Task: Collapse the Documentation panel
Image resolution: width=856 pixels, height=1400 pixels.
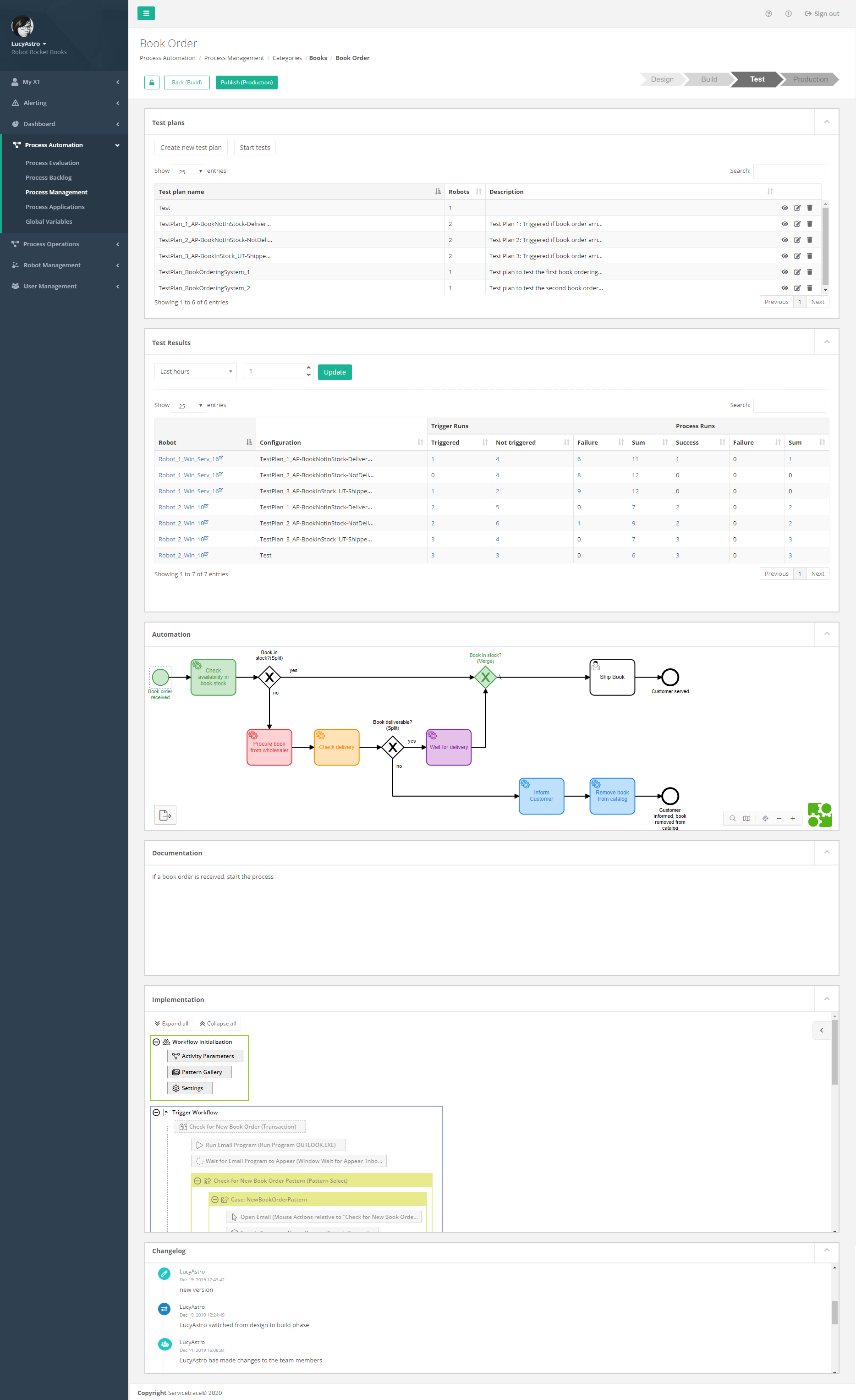Action: coord(827,852)
